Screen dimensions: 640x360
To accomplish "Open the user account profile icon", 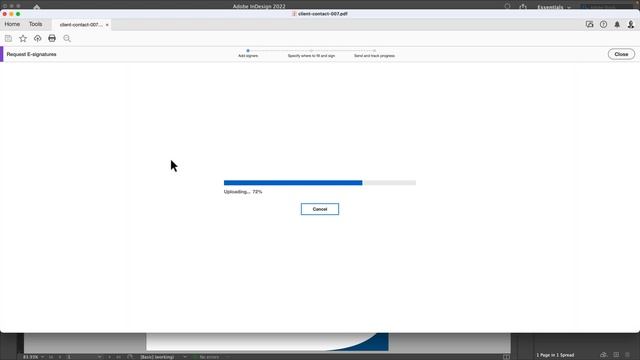I will click(631, 24).
